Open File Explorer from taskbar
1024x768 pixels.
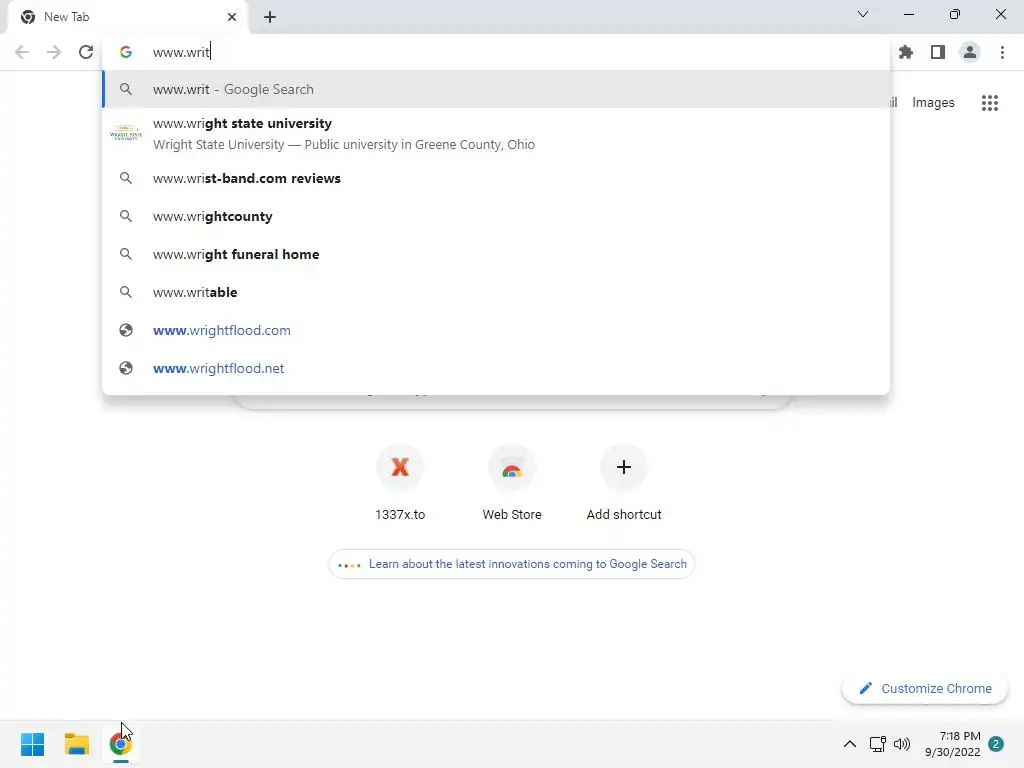click(76, 744)
